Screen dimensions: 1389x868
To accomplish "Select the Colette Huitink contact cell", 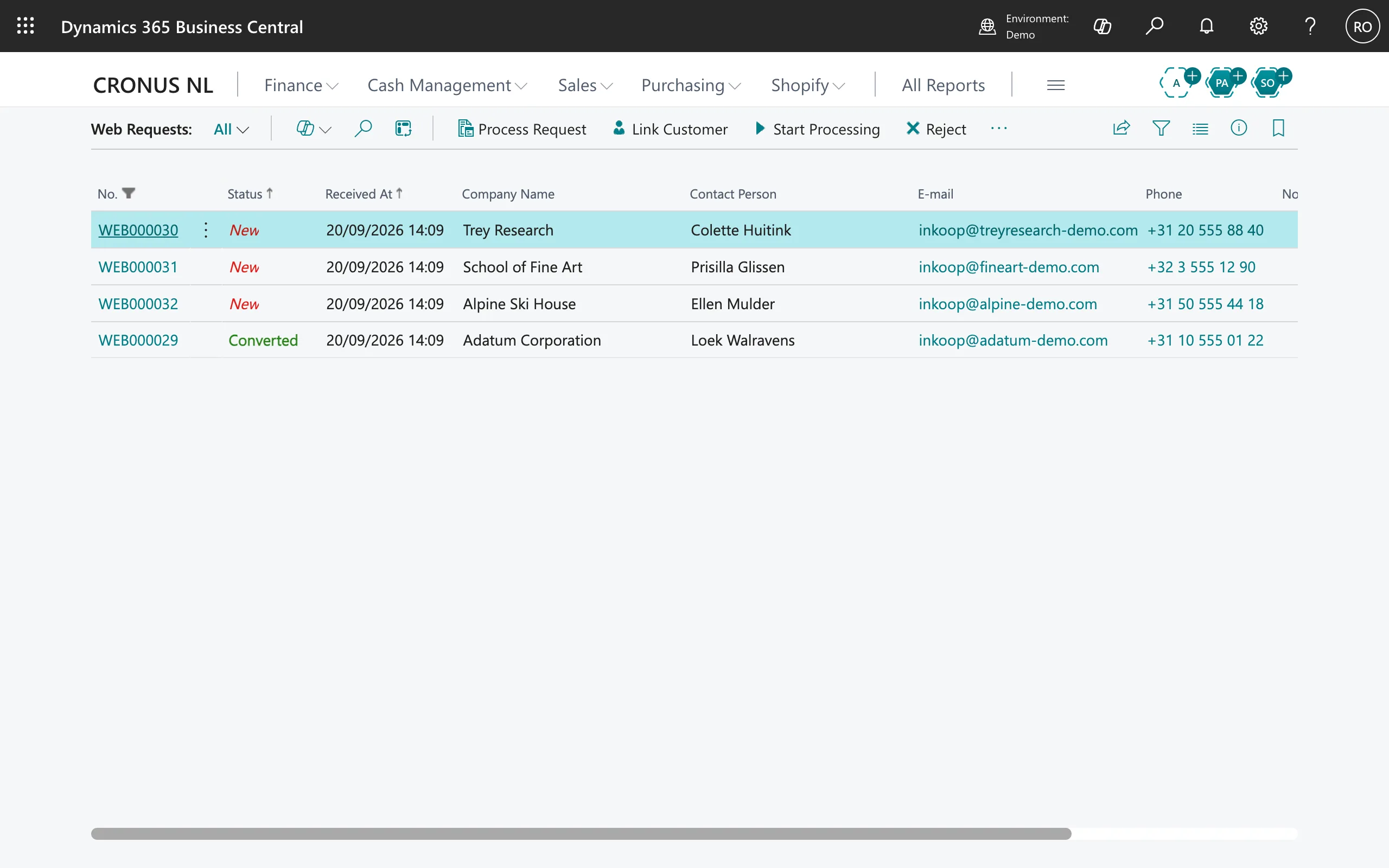I will click(x=741, y=230).
